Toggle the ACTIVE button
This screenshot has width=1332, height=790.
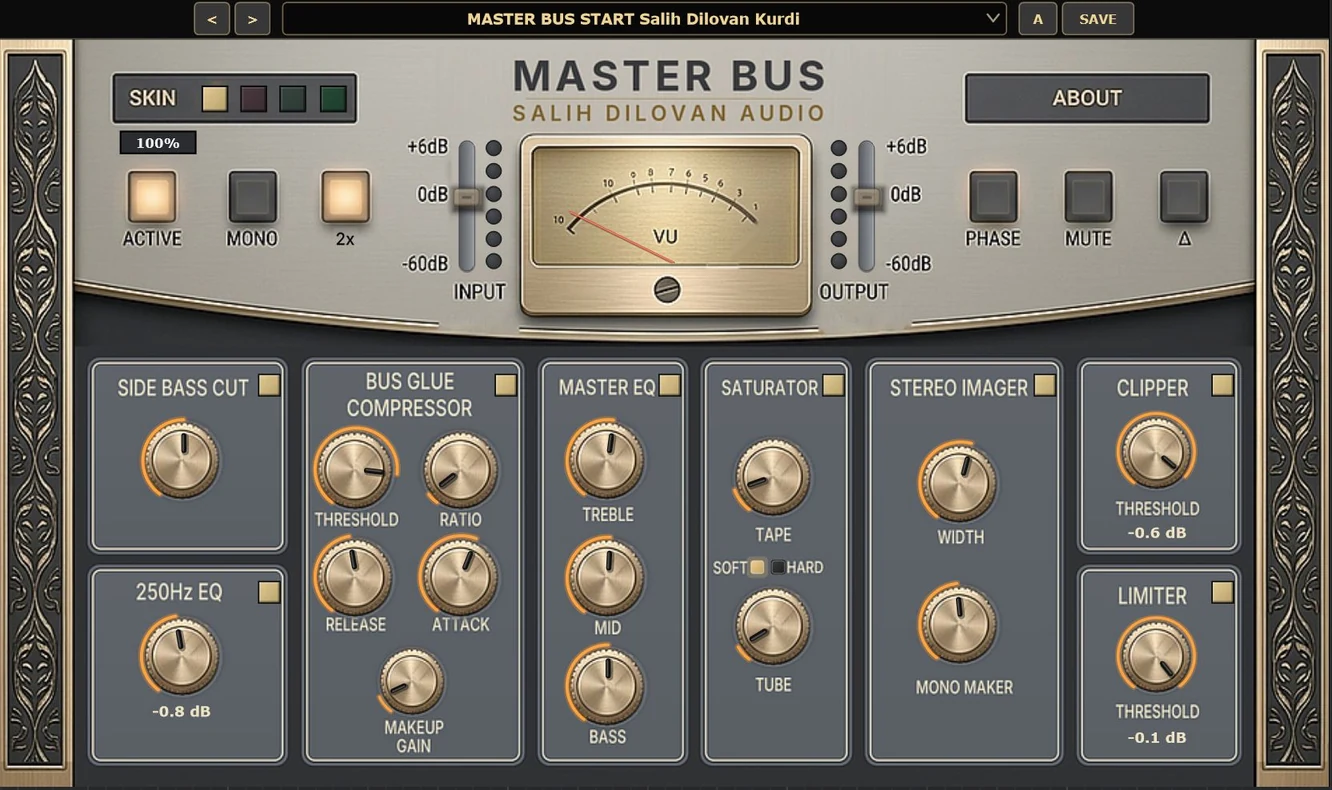point(152,197)
